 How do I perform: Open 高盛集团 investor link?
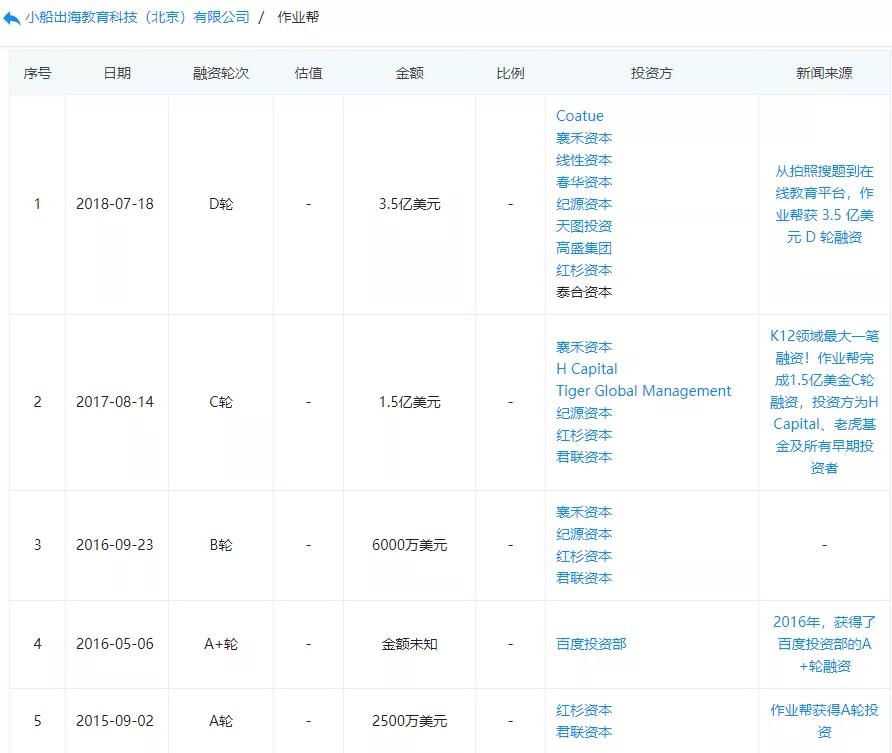click(584, 248)
